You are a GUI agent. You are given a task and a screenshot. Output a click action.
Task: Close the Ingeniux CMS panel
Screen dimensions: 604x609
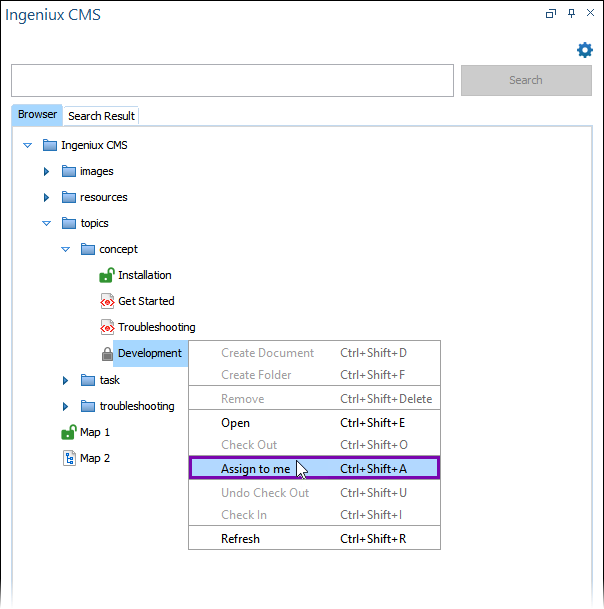[x=590, y=13]
